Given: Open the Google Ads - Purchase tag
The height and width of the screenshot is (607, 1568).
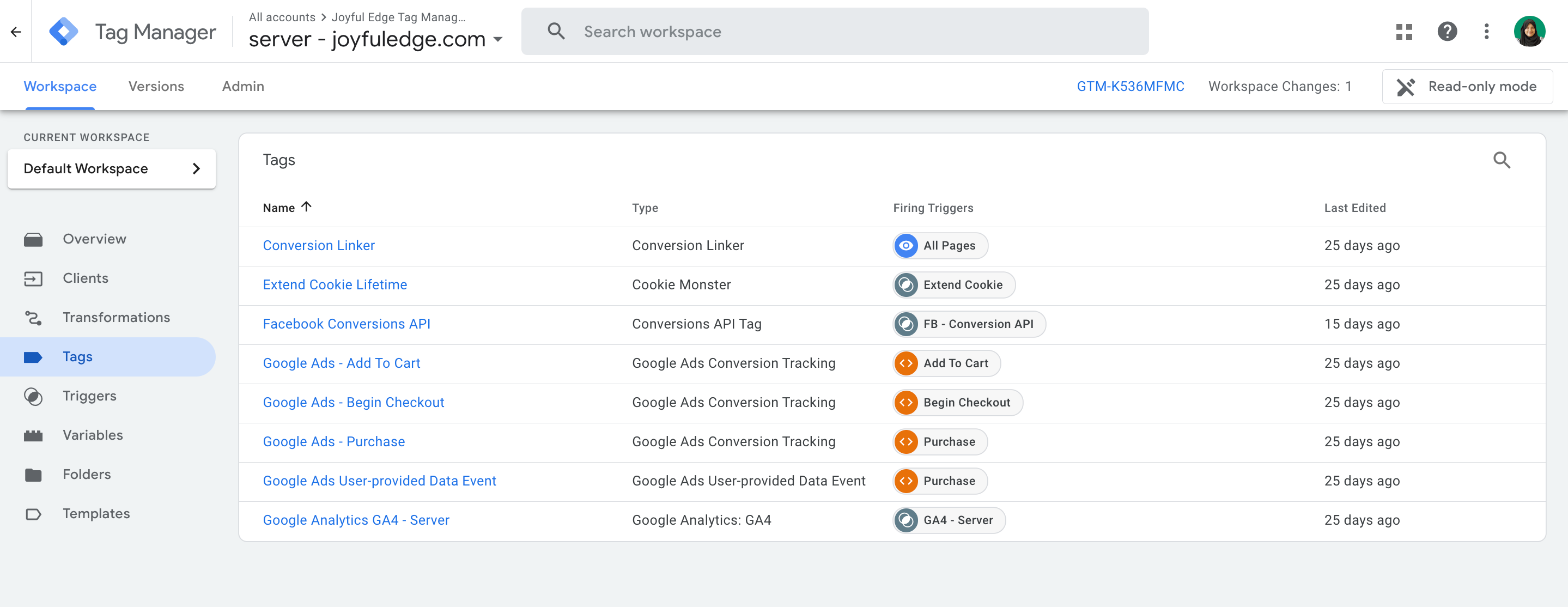Looking at the screenshot, I should [333, 442].
